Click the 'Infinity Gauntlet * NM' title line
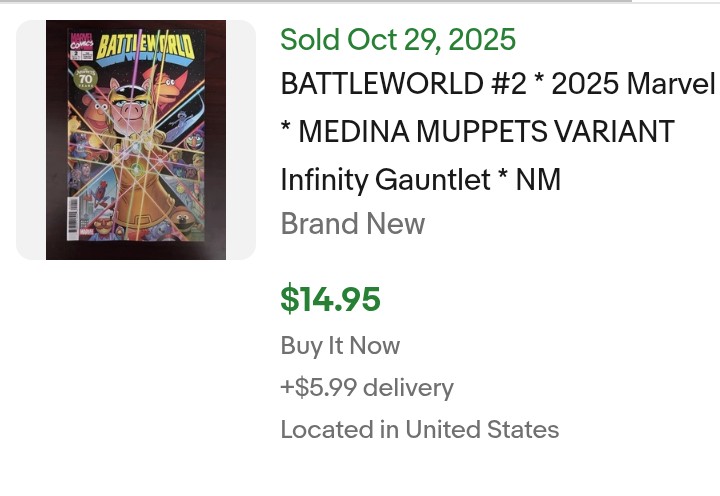Viewport: 720px width, 496px height. pos(420,180)
